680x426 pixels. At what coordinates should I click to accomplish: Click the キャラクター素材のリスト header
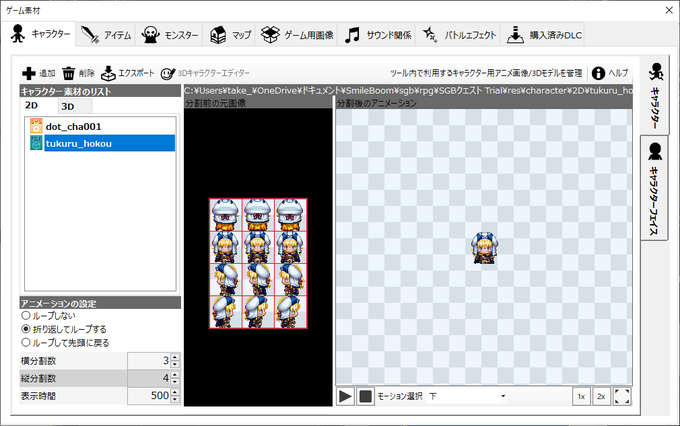pos(100,91)
